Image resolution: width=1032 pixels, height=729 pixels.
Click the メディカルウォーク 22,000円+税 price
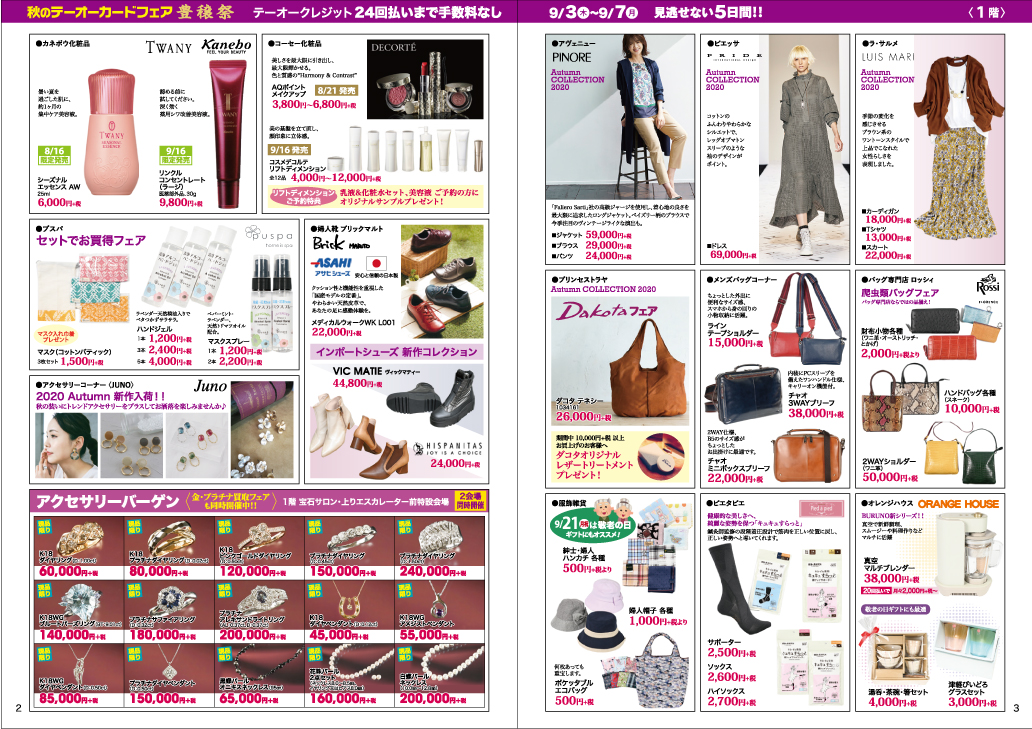pos(336,332)
